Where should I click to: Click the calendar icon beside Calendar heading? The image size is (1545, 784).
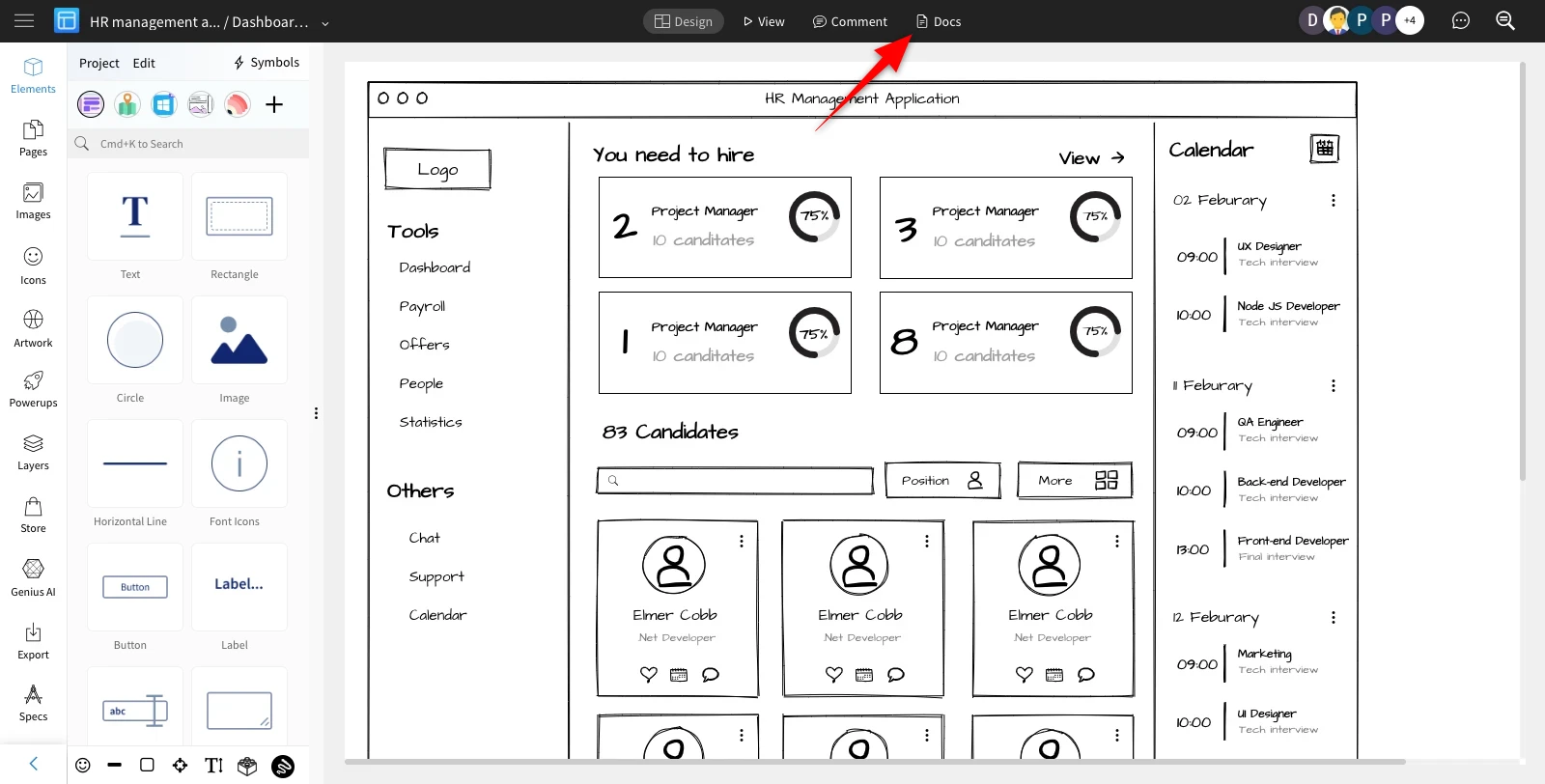click(x=1325, y=149)
